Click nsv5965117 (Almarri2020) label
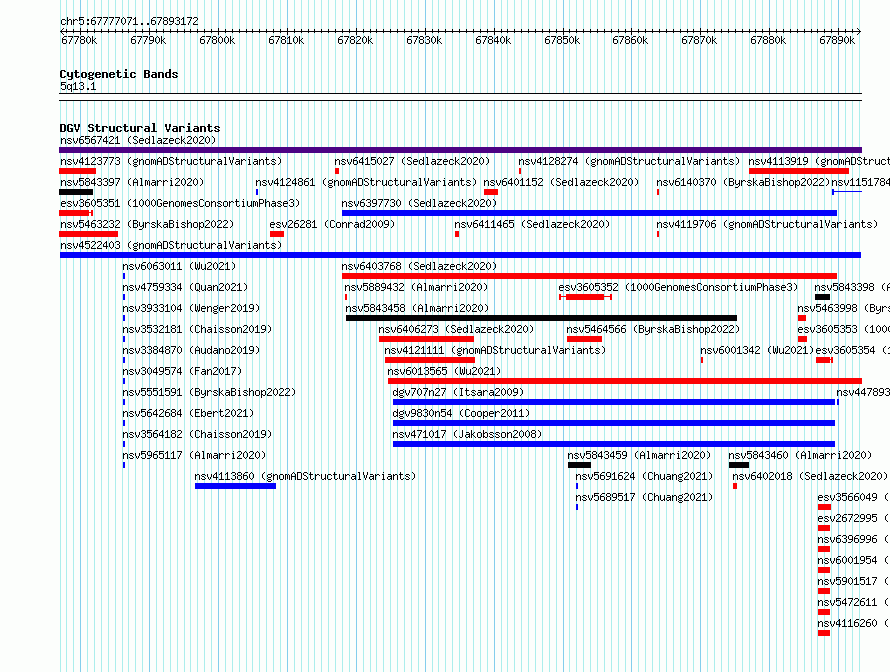890x672 pixels. 194,455
